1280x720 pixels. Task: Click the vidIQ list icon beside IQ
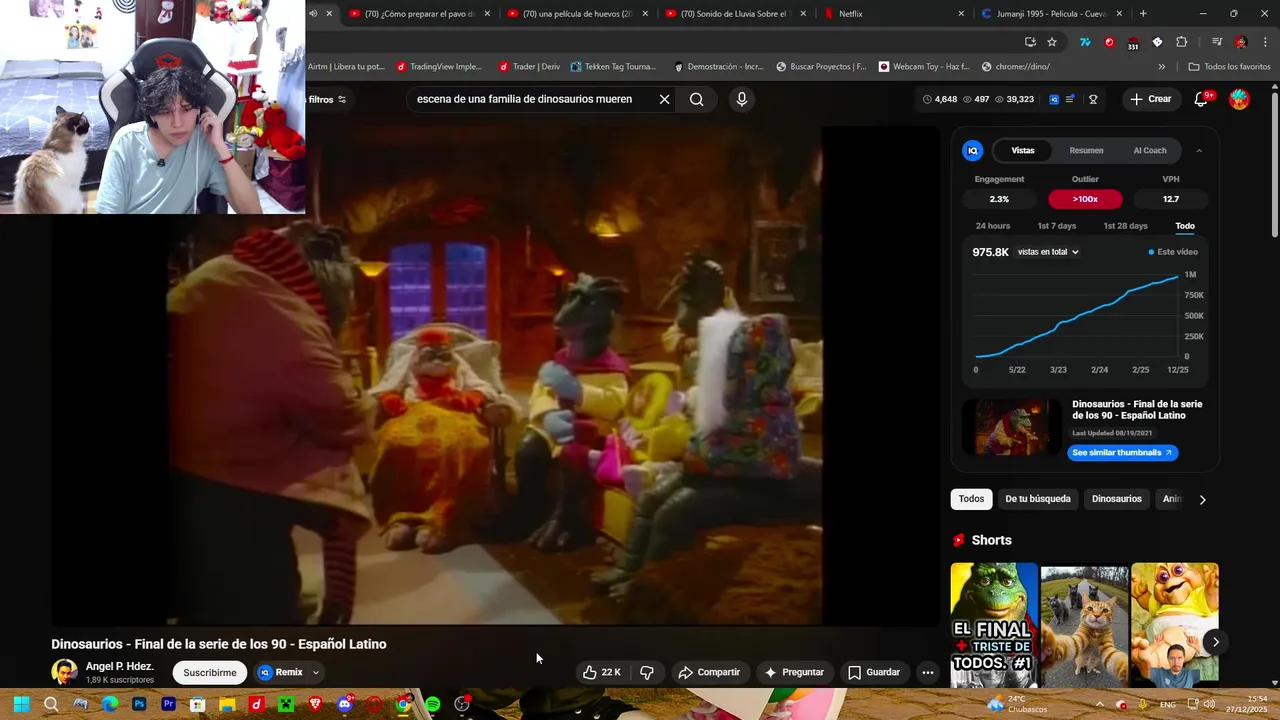point(1070,99)
